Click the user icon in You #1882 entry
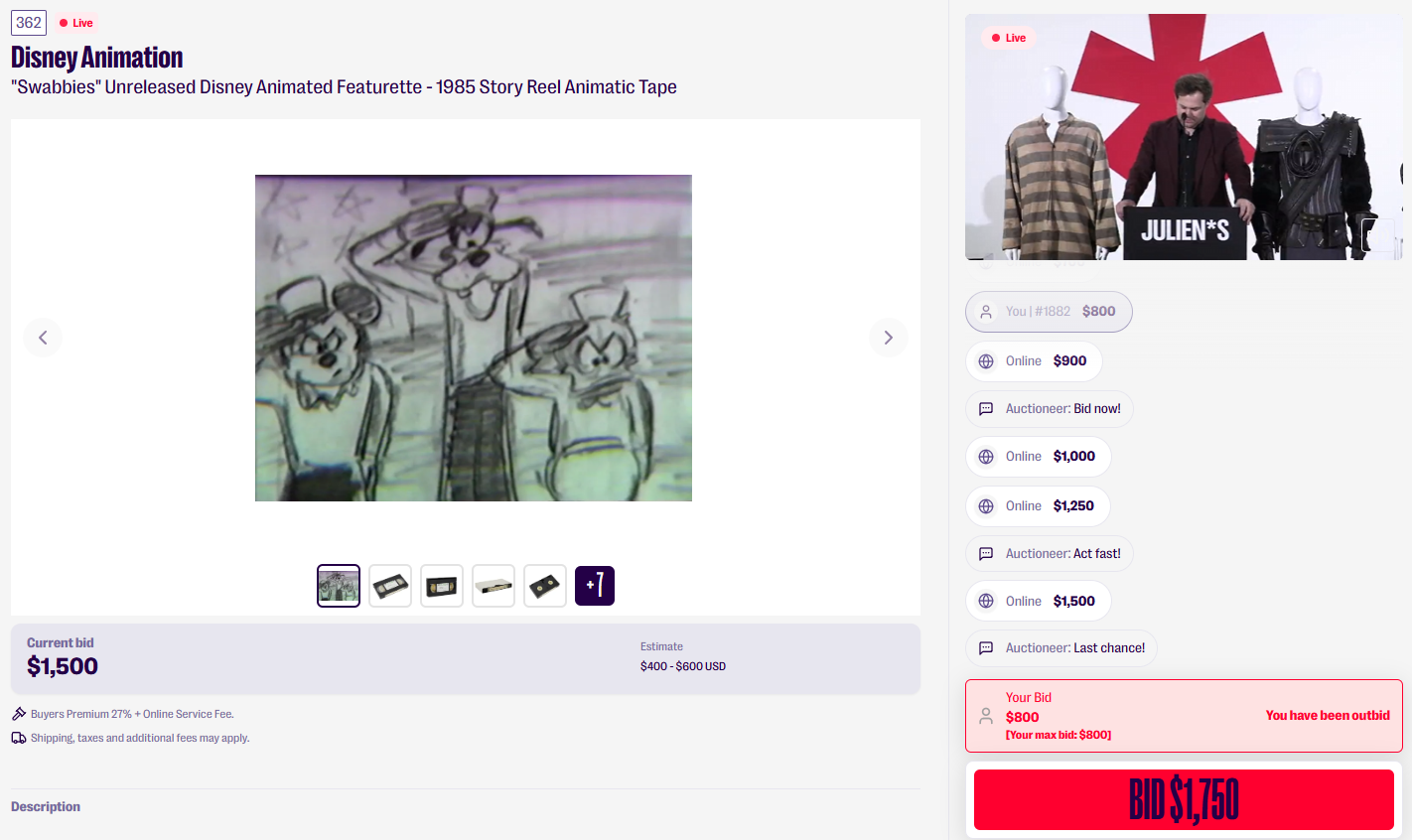1412x840 pixels. pyautogui.click(x=986, y=312)
